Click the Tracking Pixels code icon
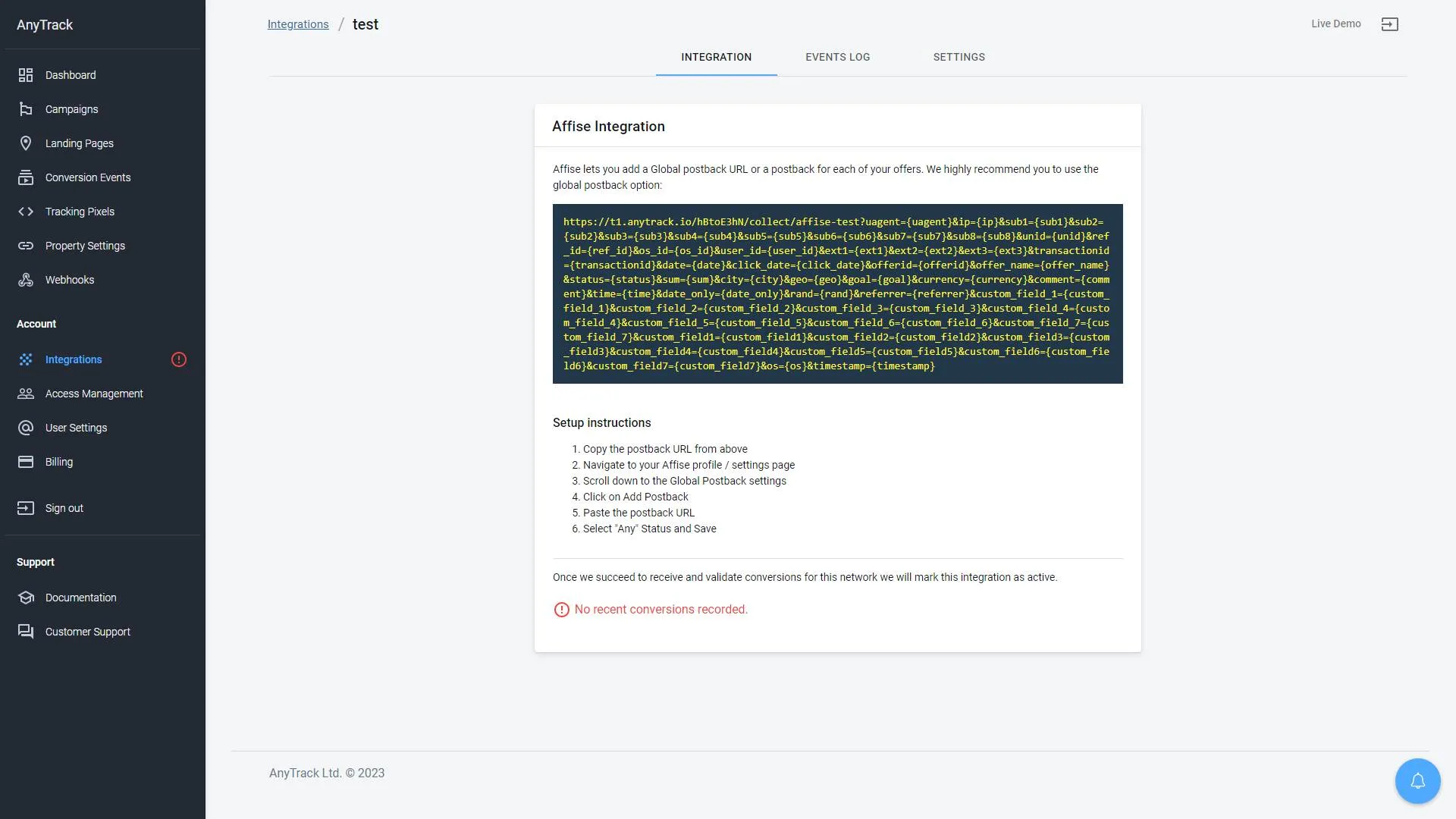The height and width of the screenshot is (819, 1456). point(26,212)
